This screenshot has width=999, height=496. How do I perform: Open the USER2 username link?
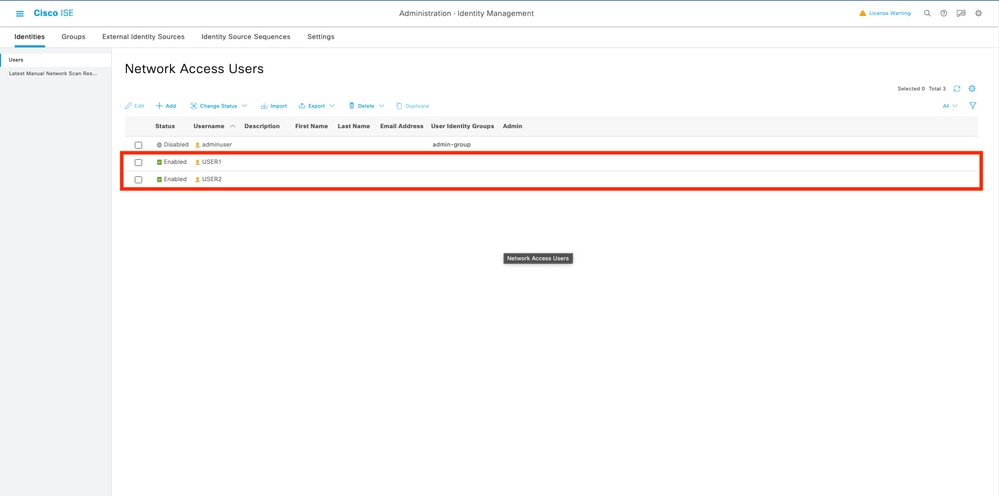pyautogui.click(x=212, y=179)
